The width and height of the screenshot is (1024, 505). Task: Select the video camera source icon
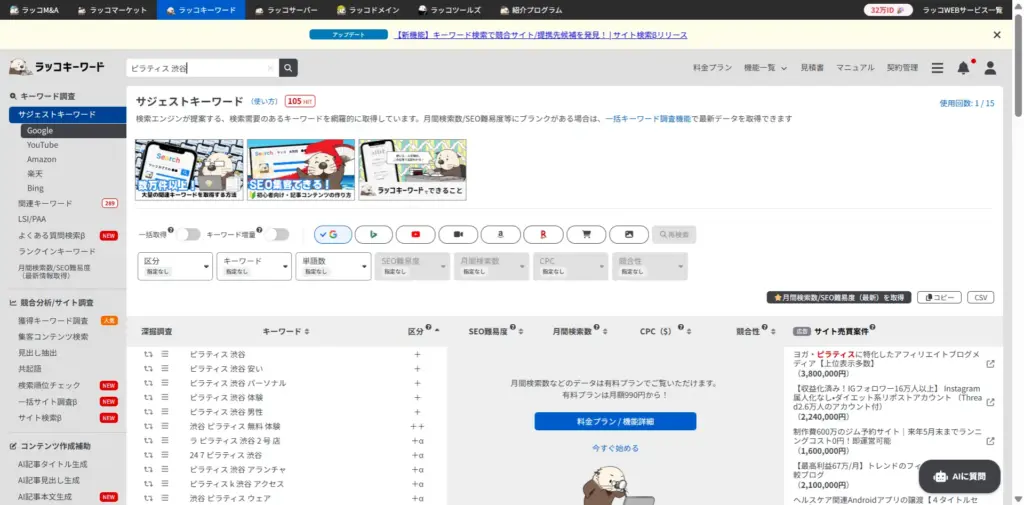[x=458, y=234]
